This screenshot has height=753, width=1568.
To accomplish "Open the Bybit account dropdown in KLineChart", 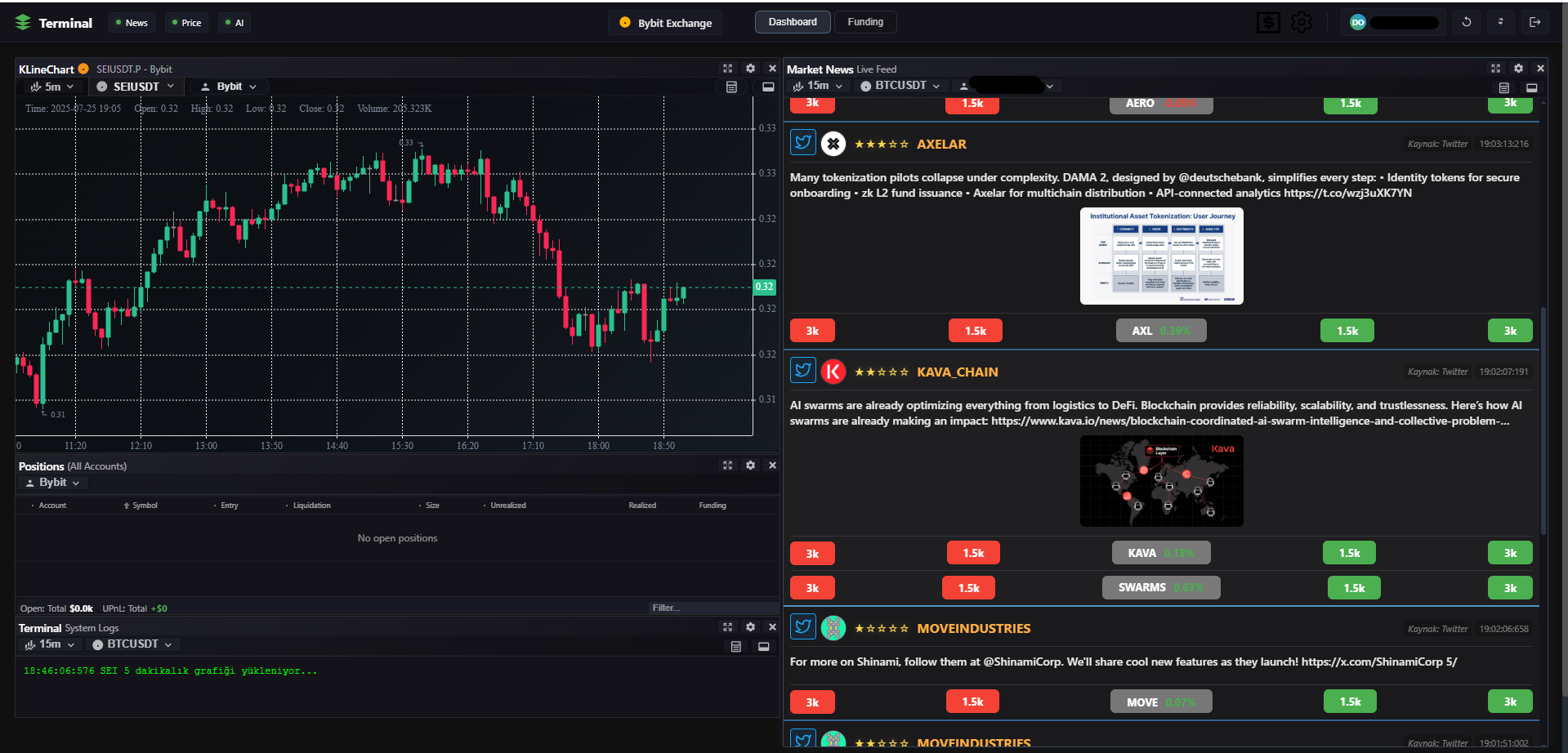I will coord(230,87).
